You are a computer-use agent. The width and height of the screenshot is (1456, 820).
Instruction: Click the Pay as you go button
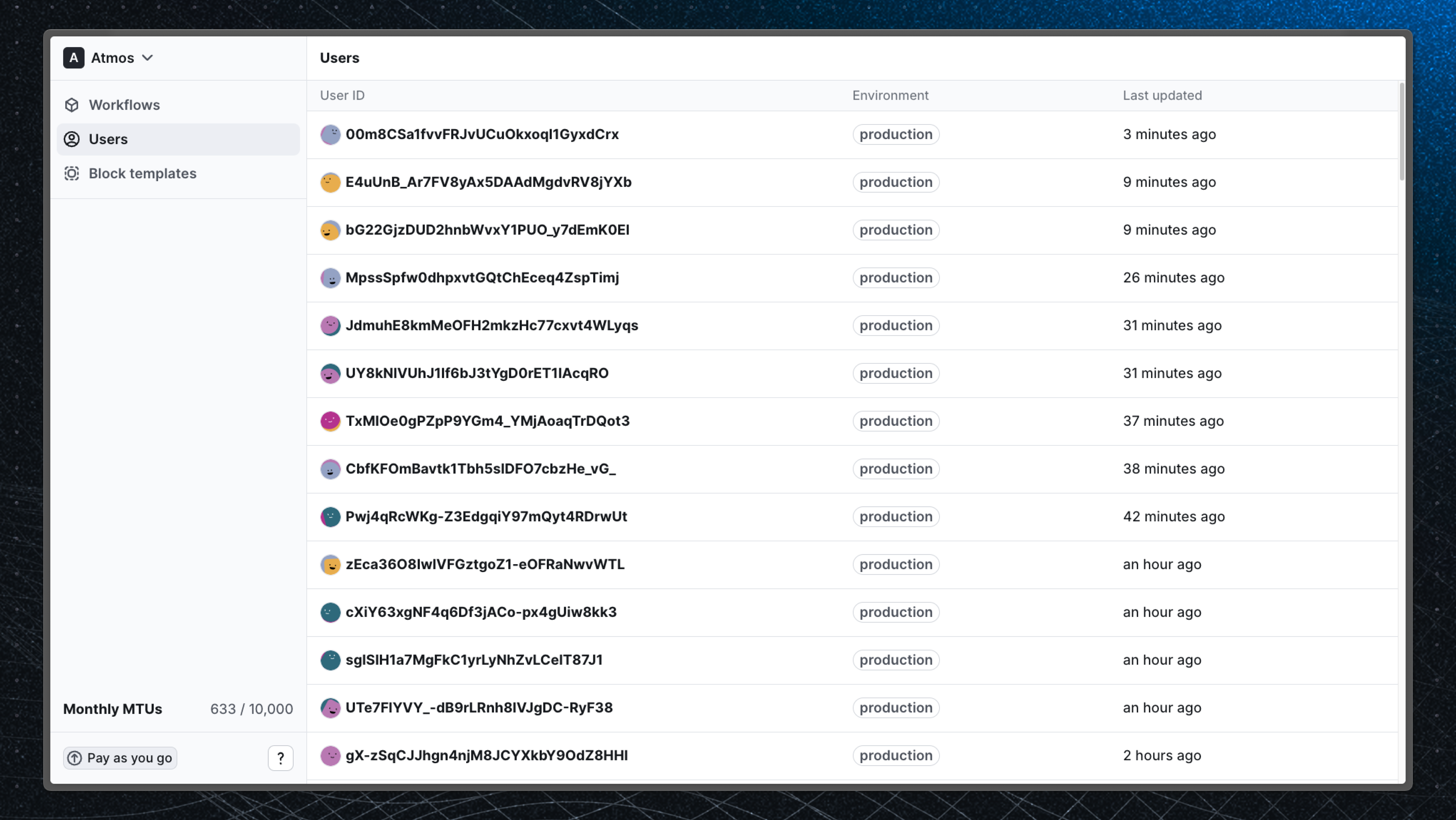[119, 758]
